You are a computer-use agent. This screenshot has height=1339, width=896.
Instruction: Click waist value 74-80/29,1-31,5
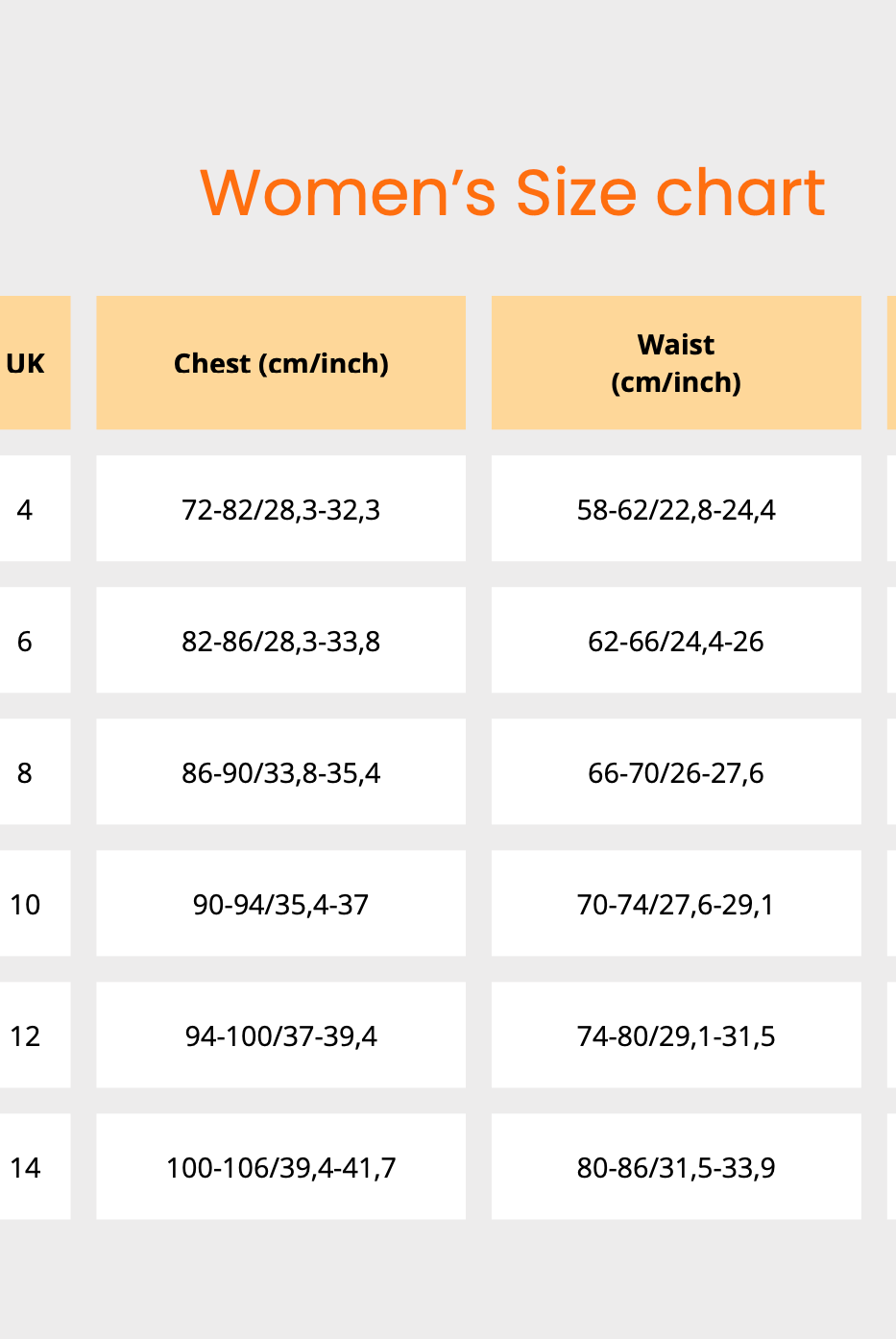pos(676,1035)
